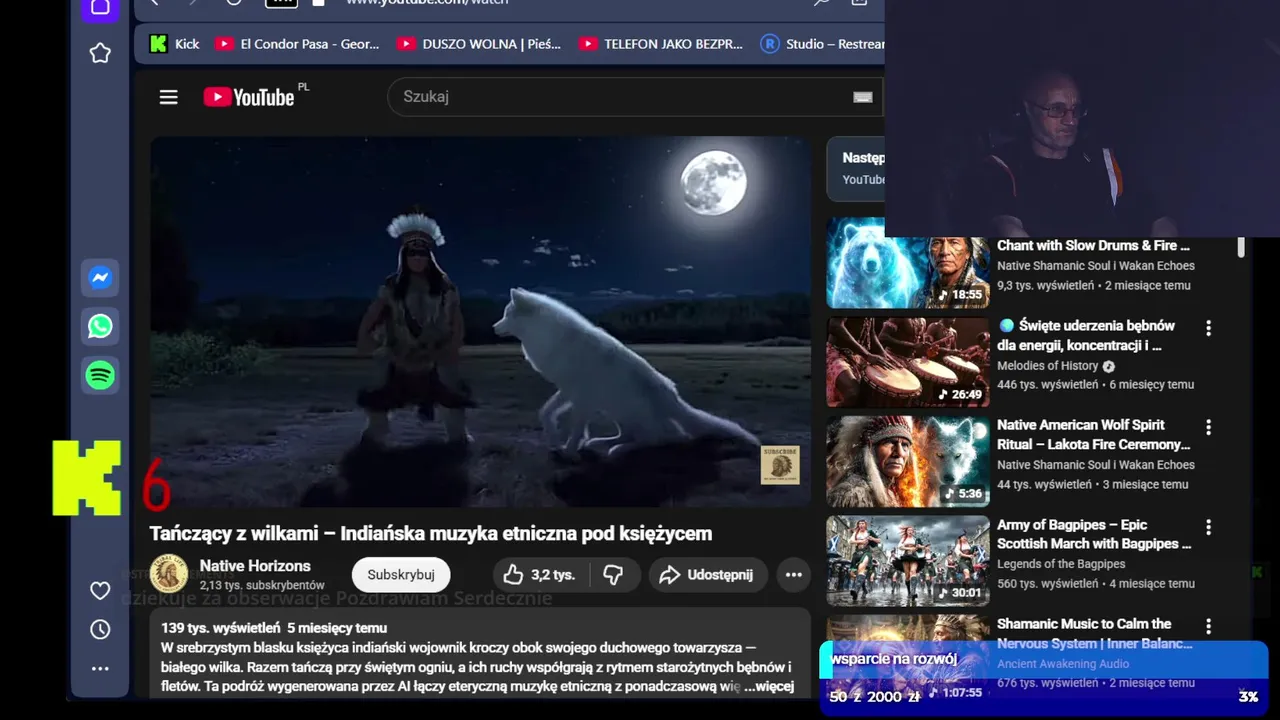The width and height of the screenshot is (1280, 720).
Task: Open Melodies of History channel name
Action: [x=1047, y=366]
